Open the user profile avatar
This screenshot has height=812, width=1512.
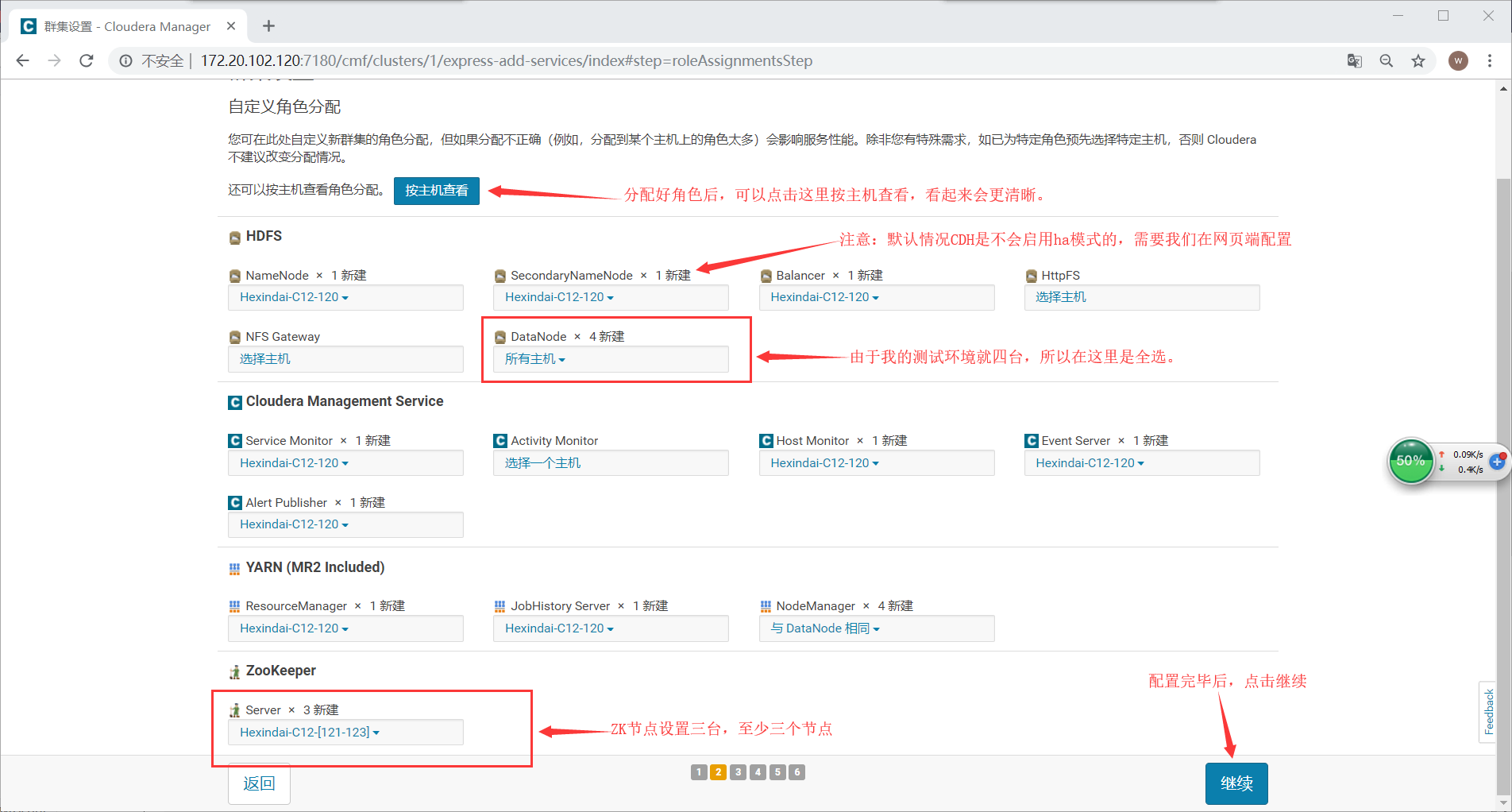click(x=1458, y=60)
